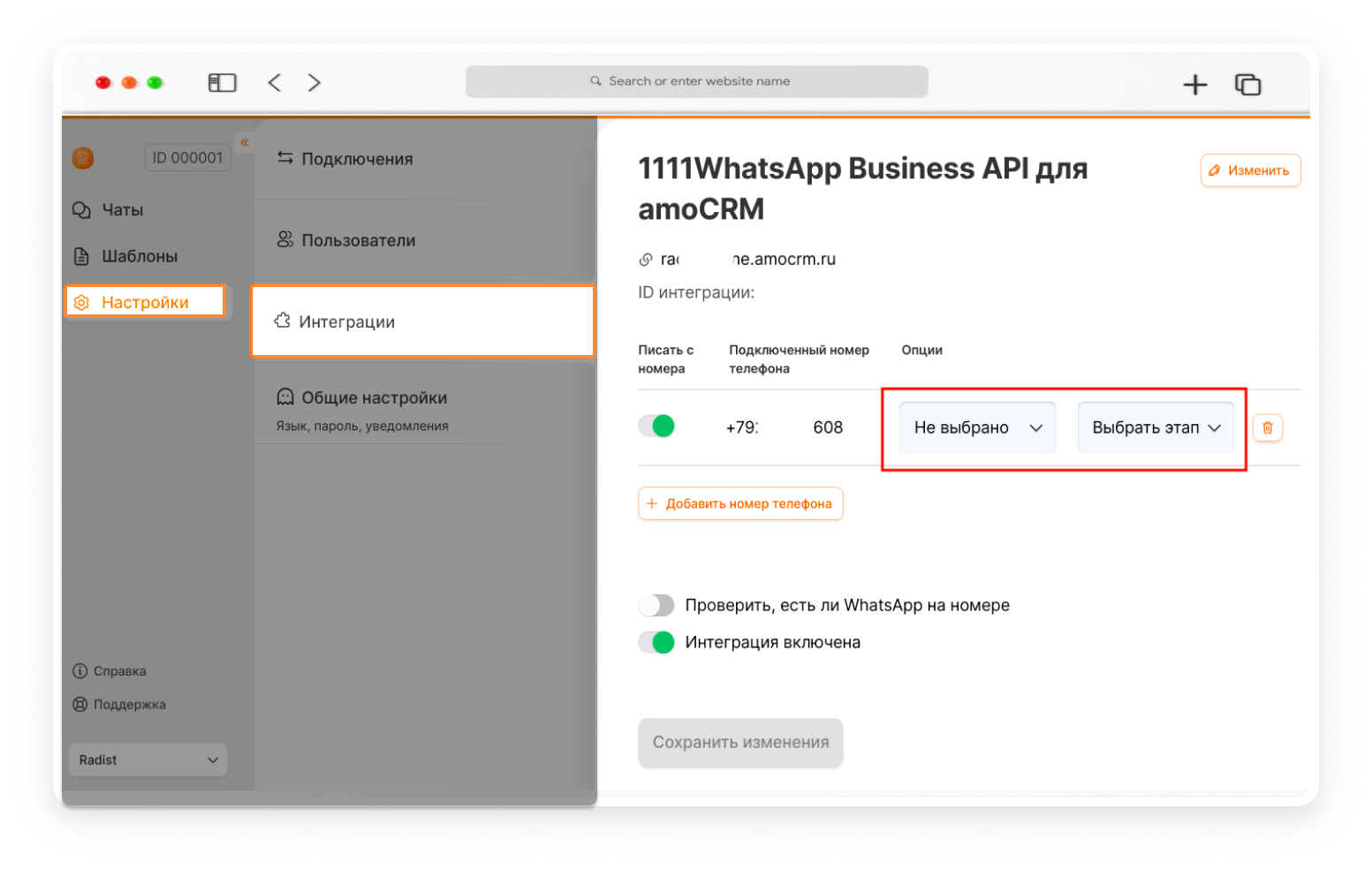Toggle the browser sidebar icon
Screen dimensions: 1372x869
tap(222, 83)
